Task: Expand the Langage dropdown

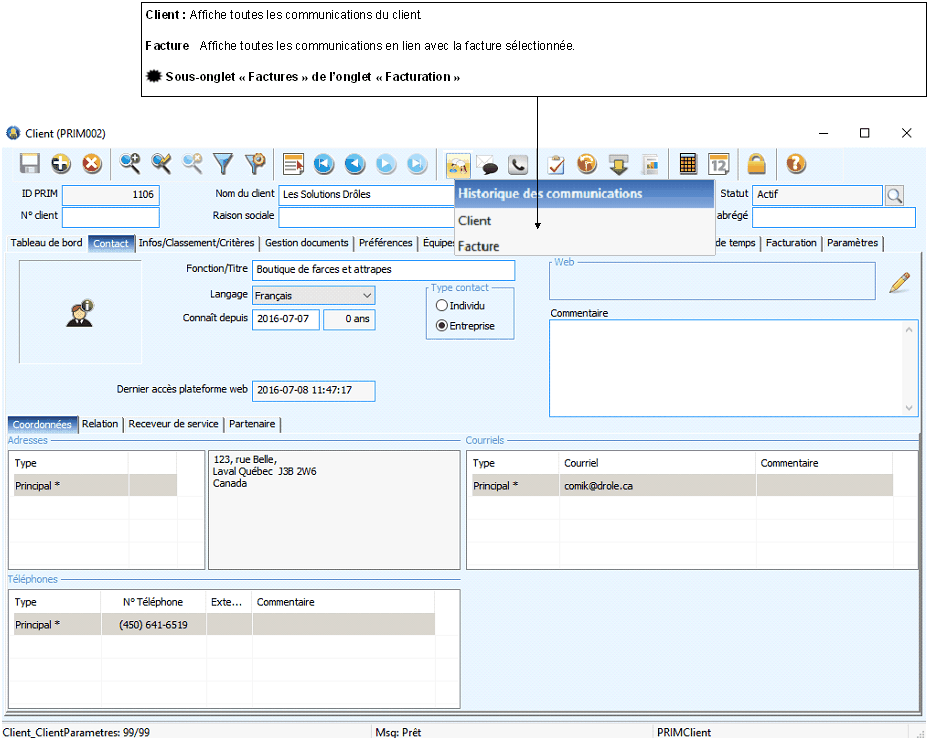Action: [367, 296]
